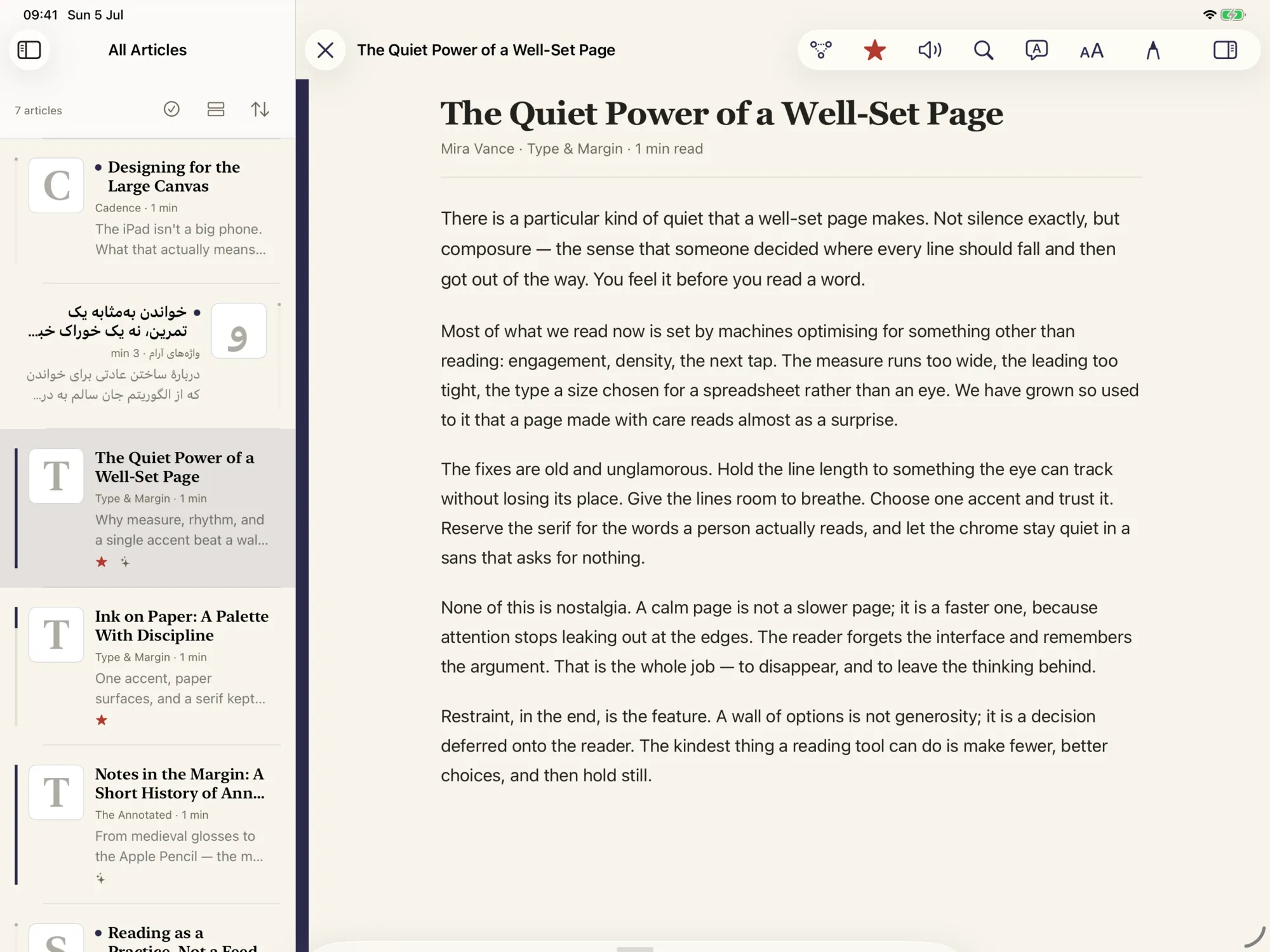This screenshot has height=952, width=1270.
Task: Toggle the red star favorite
Action: (x=874, y=50)
